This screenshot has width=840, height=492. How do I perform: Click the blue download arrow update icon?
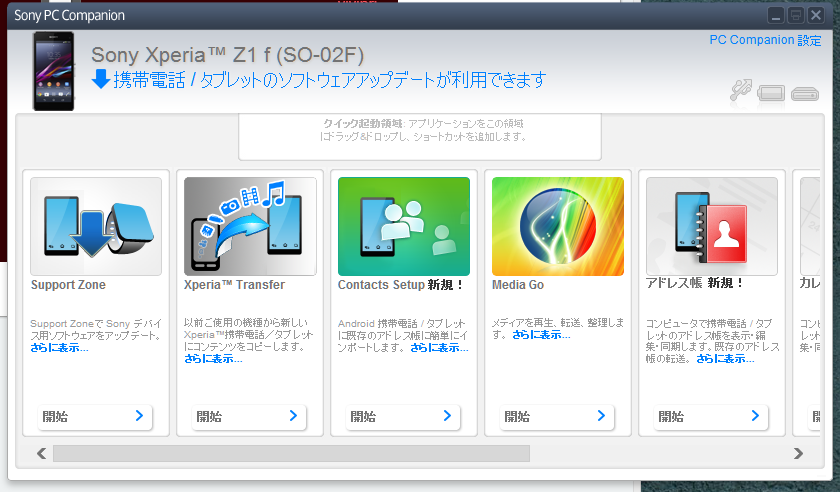point(100,79)
